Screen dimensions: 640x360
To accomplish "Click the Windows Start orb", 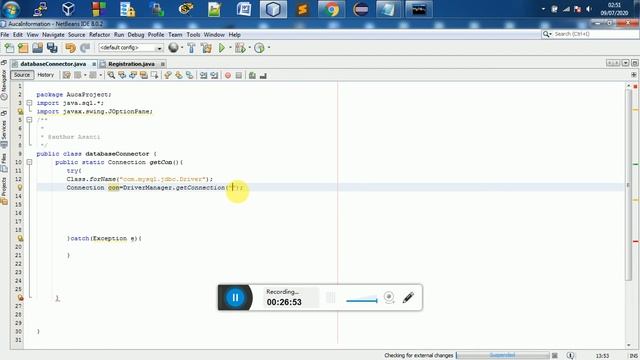I will click(x=11, y=9).
